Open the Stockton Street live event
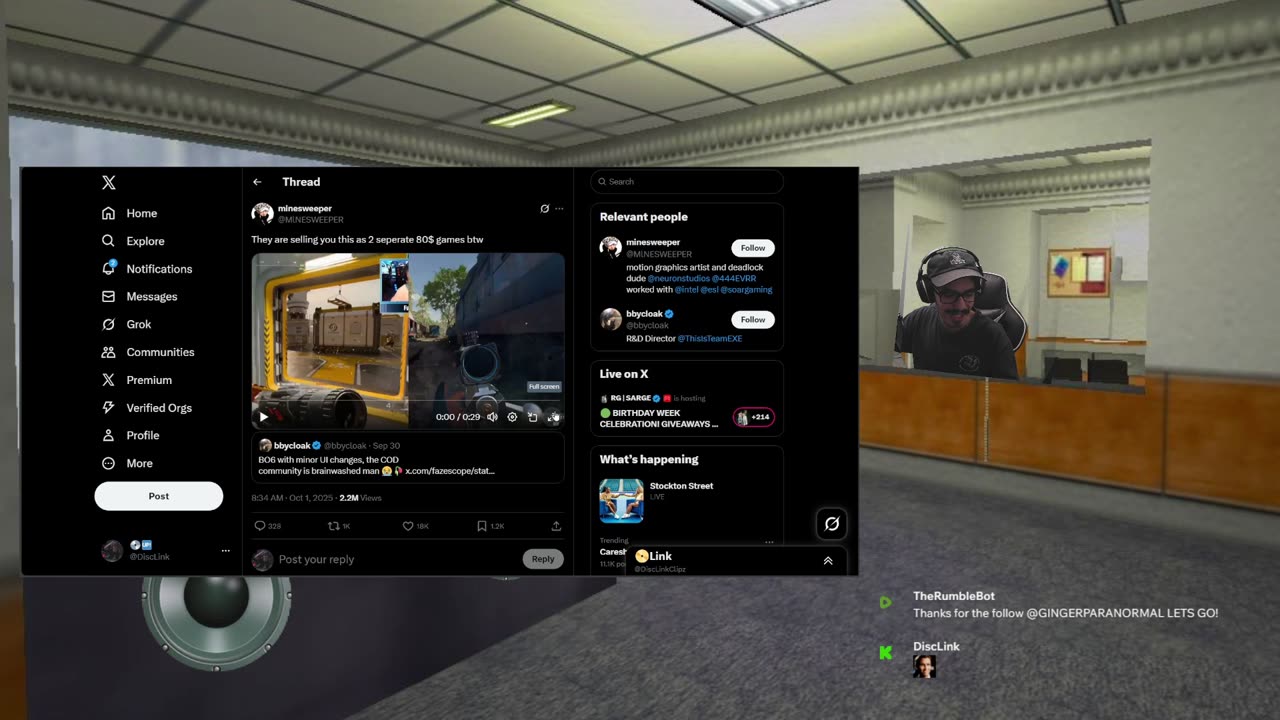The height and width of the screenshot is (720, 1280). click(681, 486)
